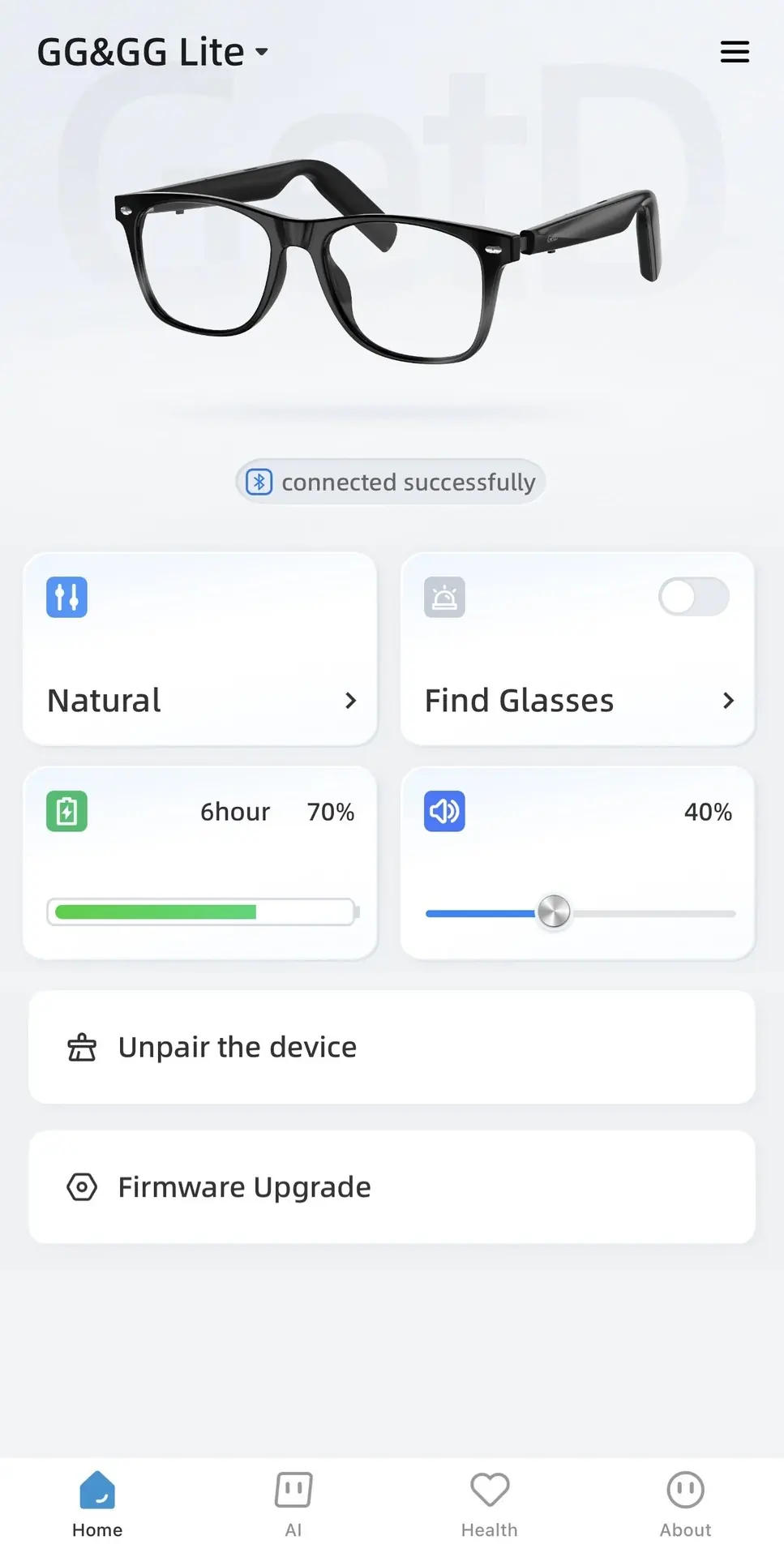Image resolution: width=784 pixels, height=1557 pixels.
Task: Click the Unpair broom icon
Action: 81,1048
